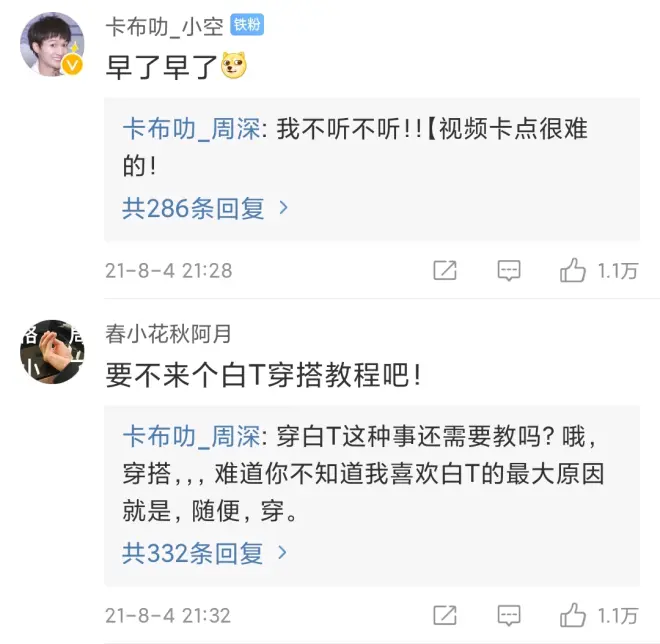Viewport: 660px width, 644px height.
Task: Like the 早了早了 comment
Action: tap(573, 270)
